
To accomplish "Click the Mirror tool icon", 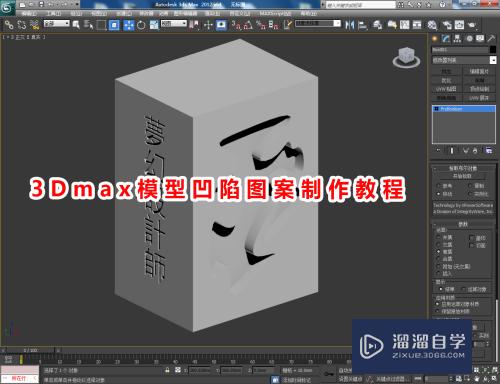I will [350, 25].
